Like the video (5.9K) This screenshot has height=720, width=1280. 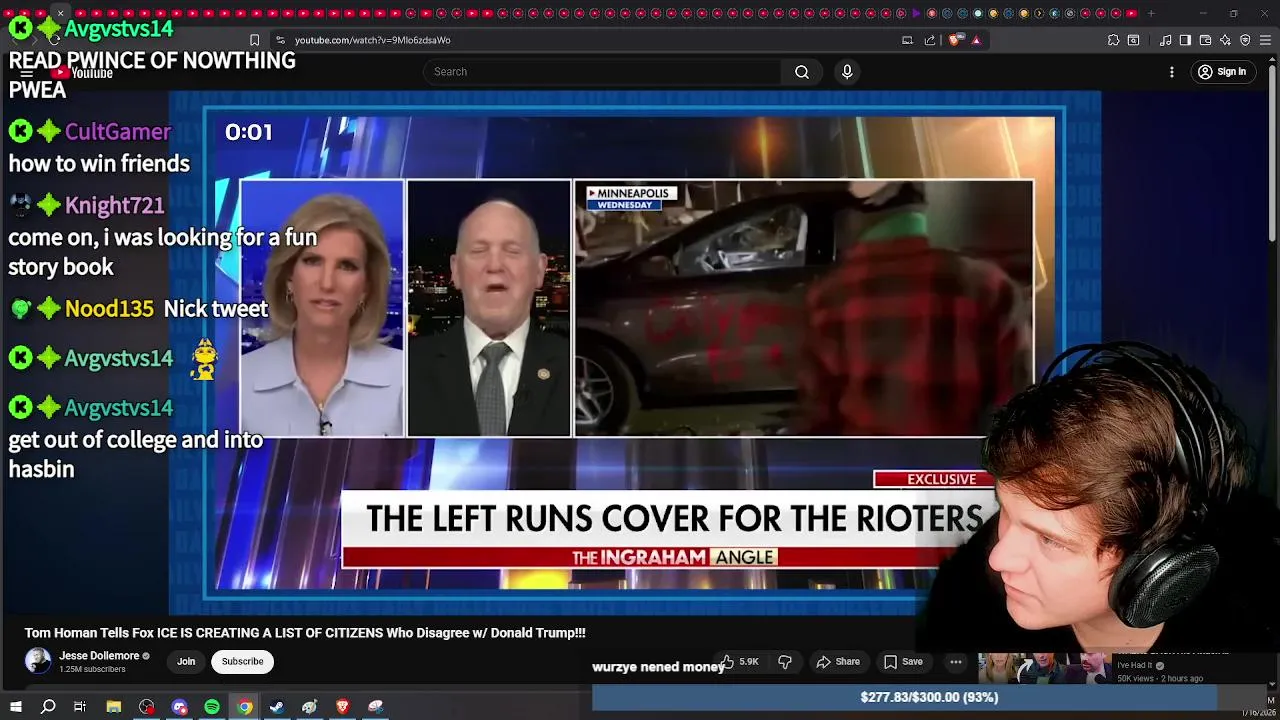click(739, 662)
